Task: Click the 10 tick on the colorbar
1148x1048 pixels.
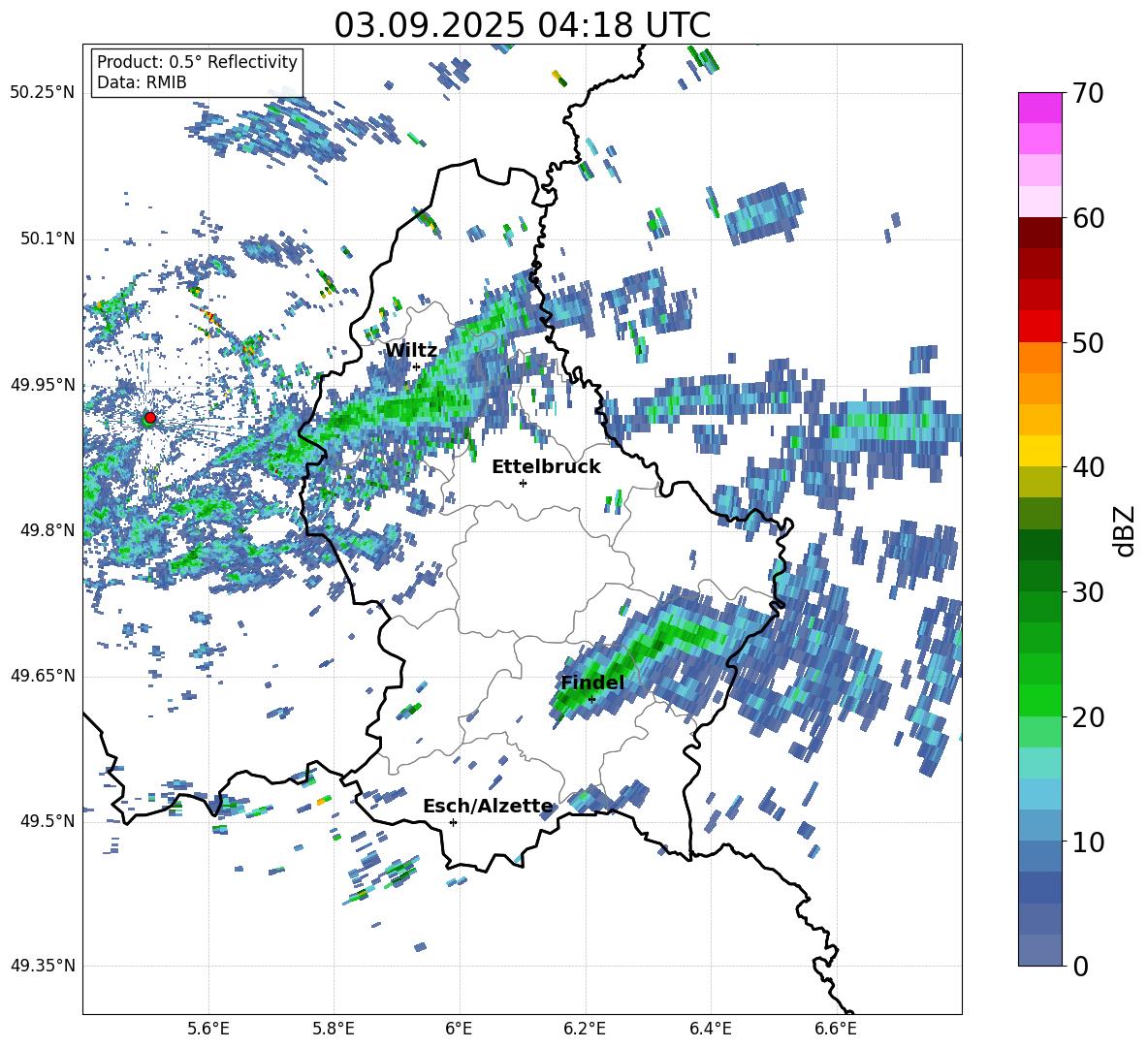Action: [1088, 842]
